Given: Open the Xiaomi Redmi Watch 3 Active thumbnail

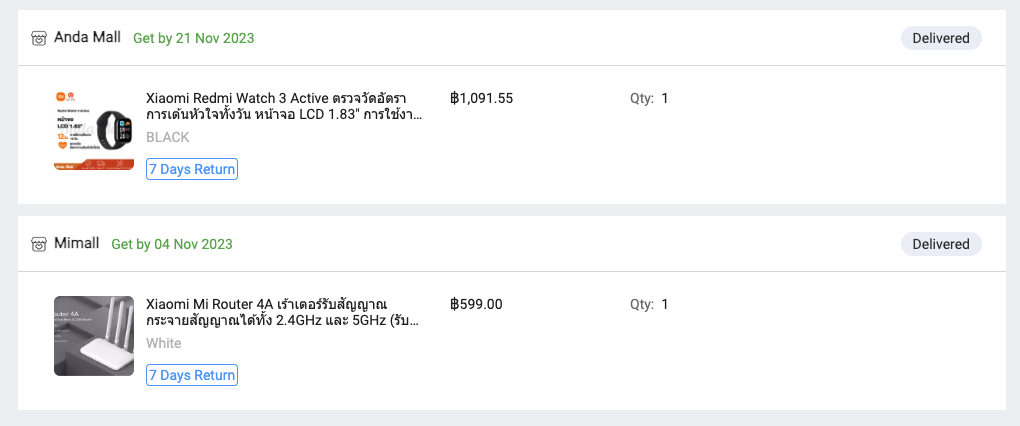Looking at the screenshot, I should click(x=94, y=130).
